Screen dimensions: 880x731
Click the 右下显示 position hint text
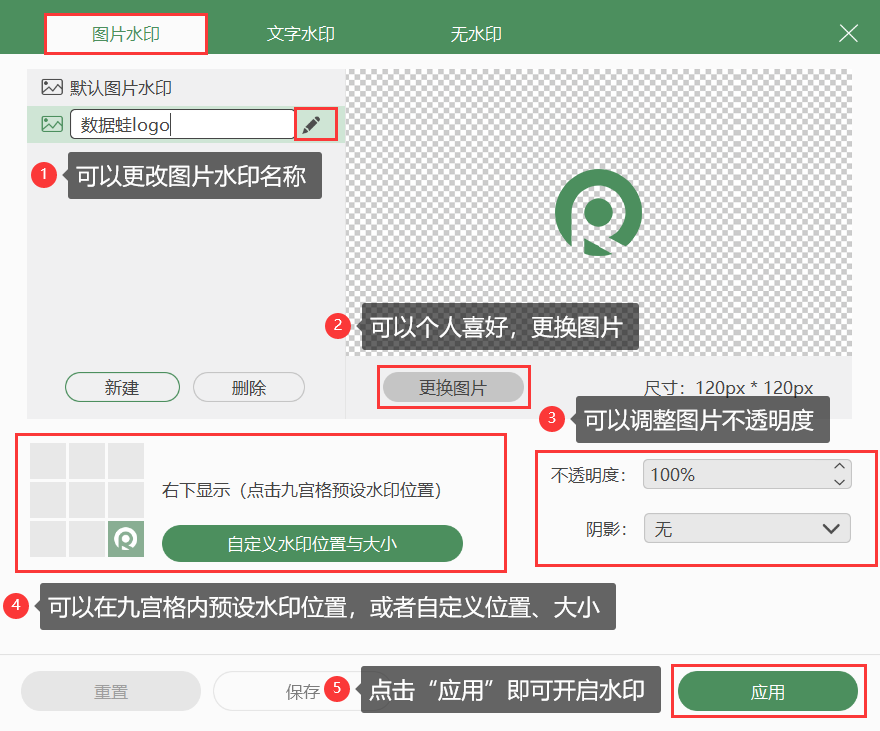302,490
